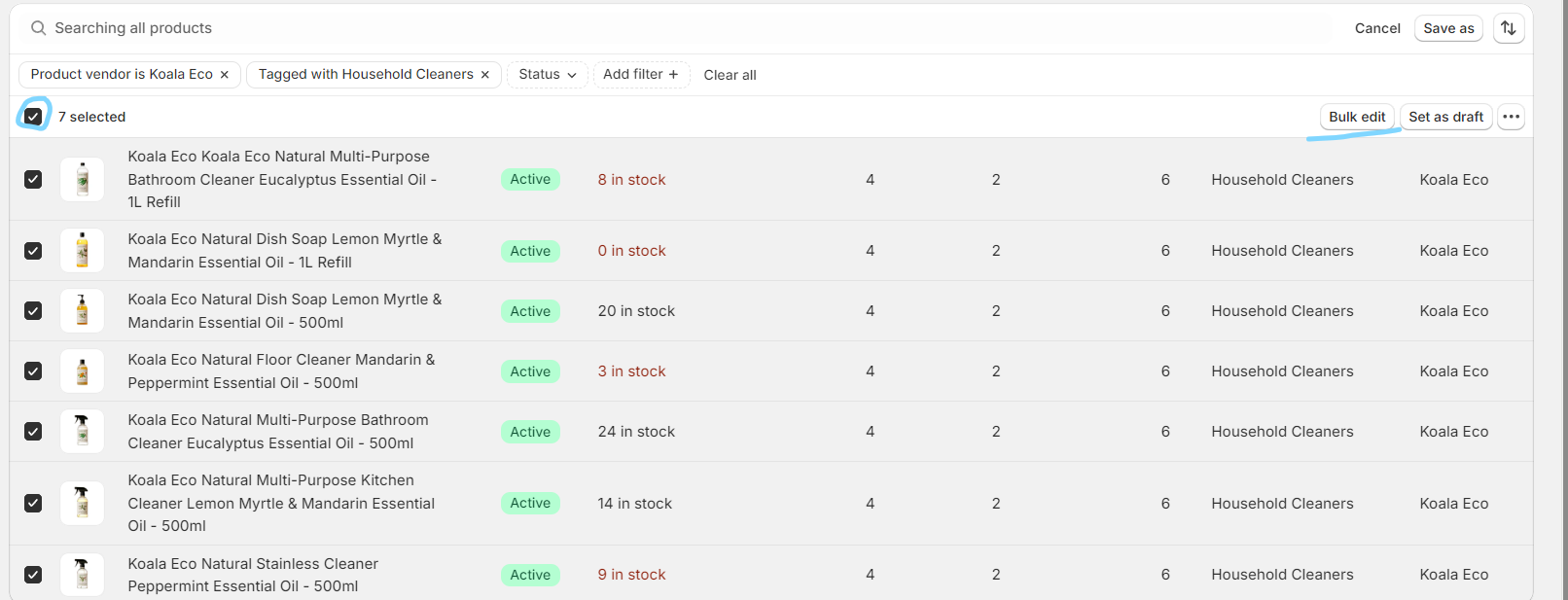This screenshot has width=1568, height=600.
Task: Click the 20 in stock value
Action: tap(636, 311)
